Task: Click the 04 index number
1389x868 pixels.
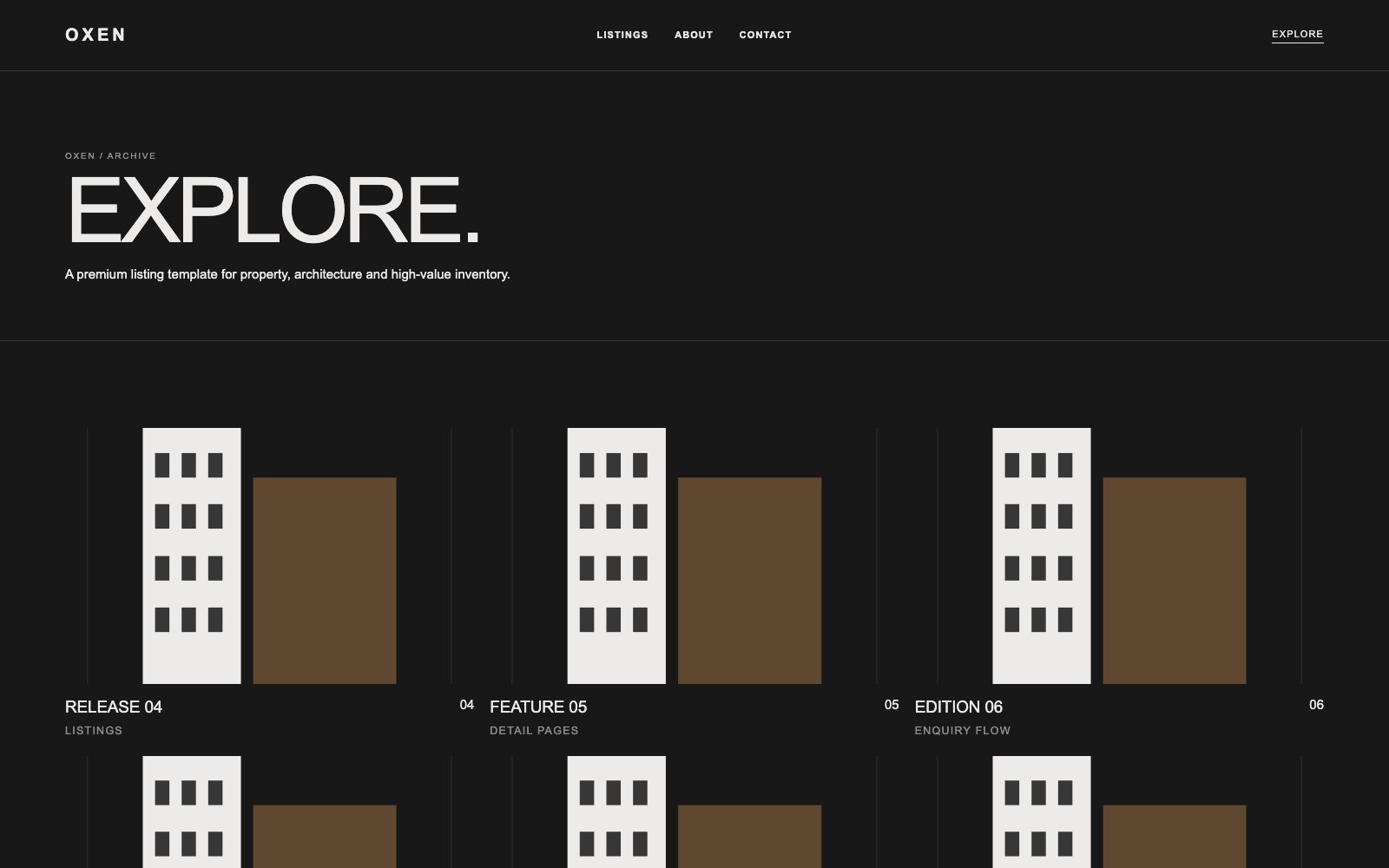Action: 467,705
